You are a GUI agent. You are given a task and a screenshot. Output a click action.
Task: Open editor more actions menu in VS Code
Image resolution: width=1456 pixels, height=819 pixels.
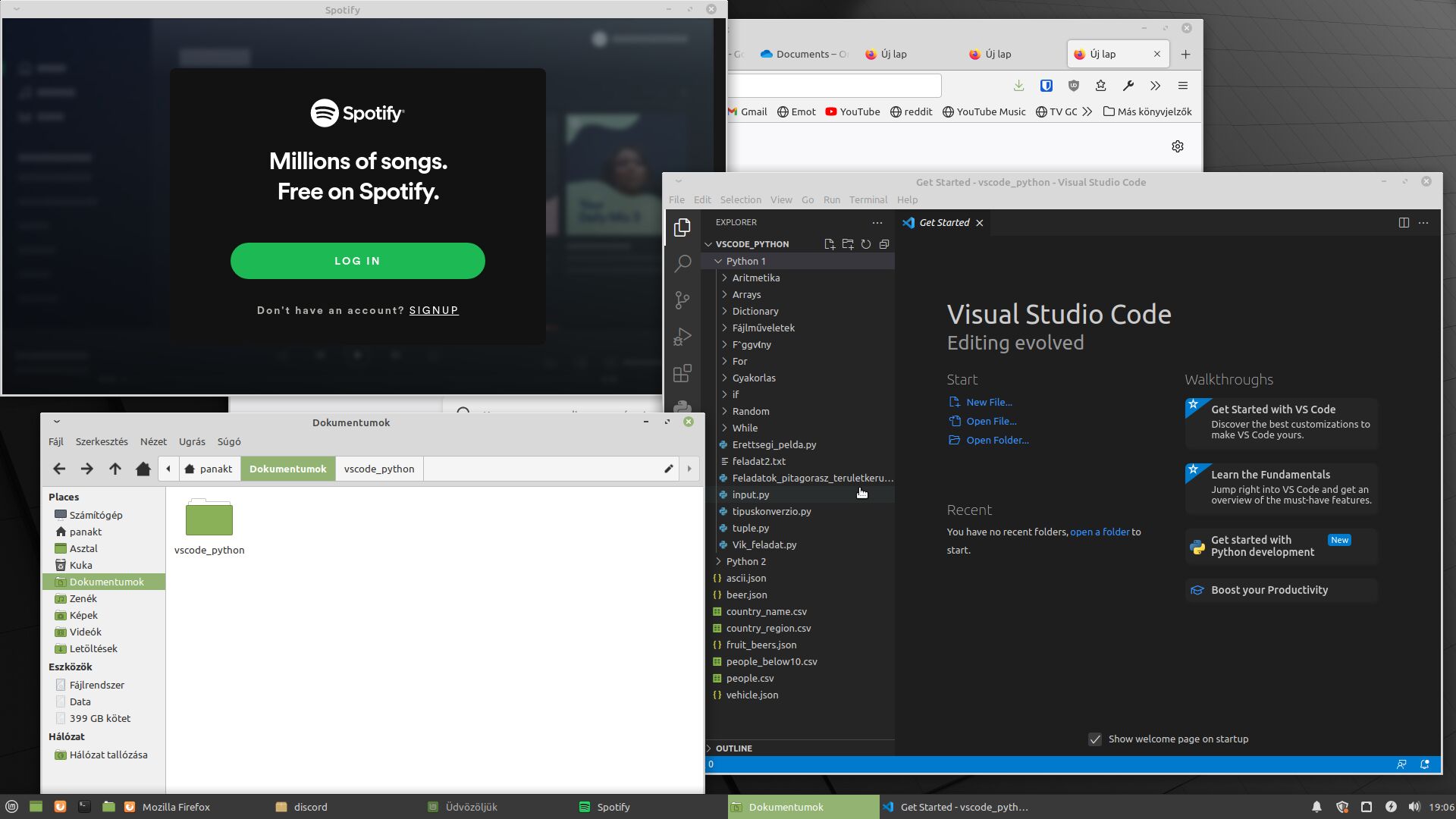pyautogui.click(x=1423, y=223)
